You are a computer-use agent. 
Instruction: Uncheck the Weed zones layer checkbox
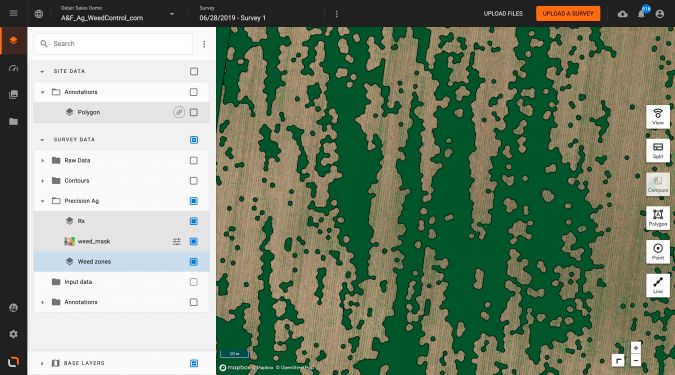(x=194, y=262)
